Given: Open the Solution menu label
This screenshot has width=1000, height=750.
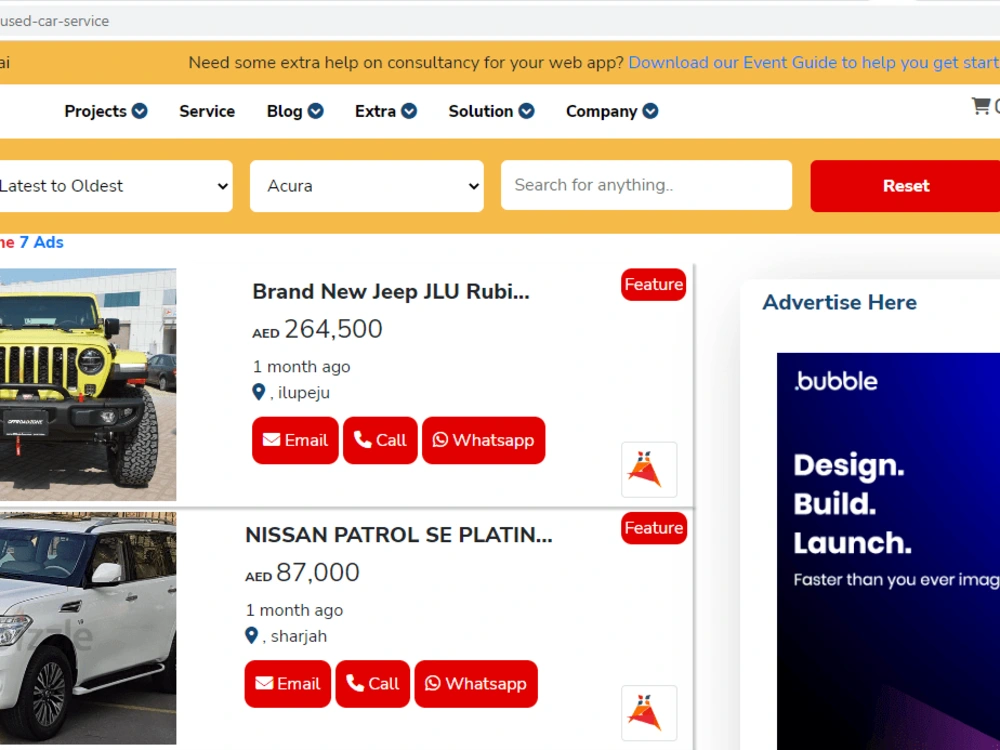Looking at the screenshot, I should tap(480, 111).
